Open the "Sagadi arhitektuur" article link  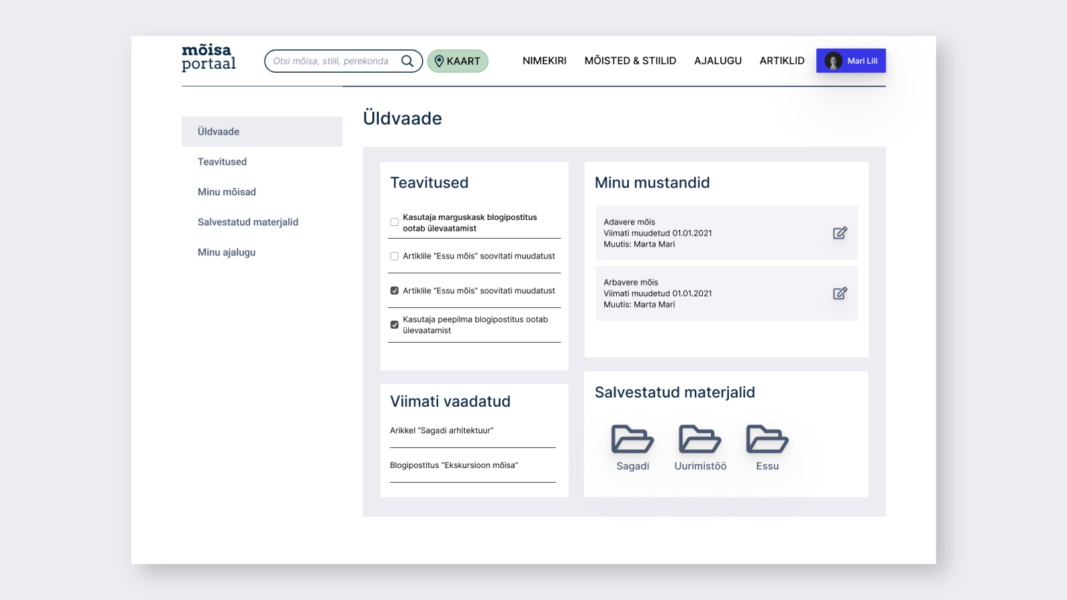click(x=441, y=431)
